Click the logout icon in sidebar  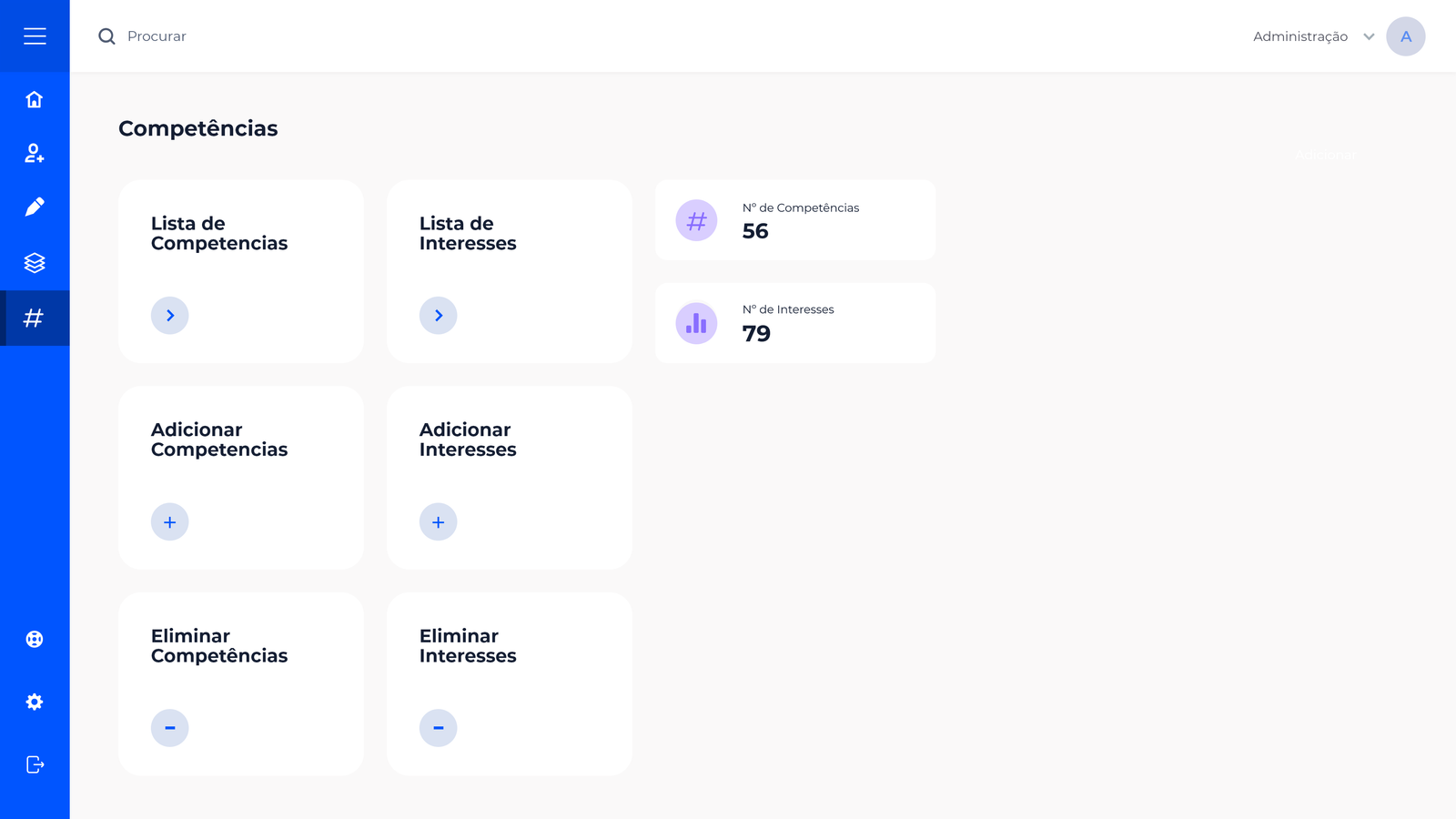point(35,764)
